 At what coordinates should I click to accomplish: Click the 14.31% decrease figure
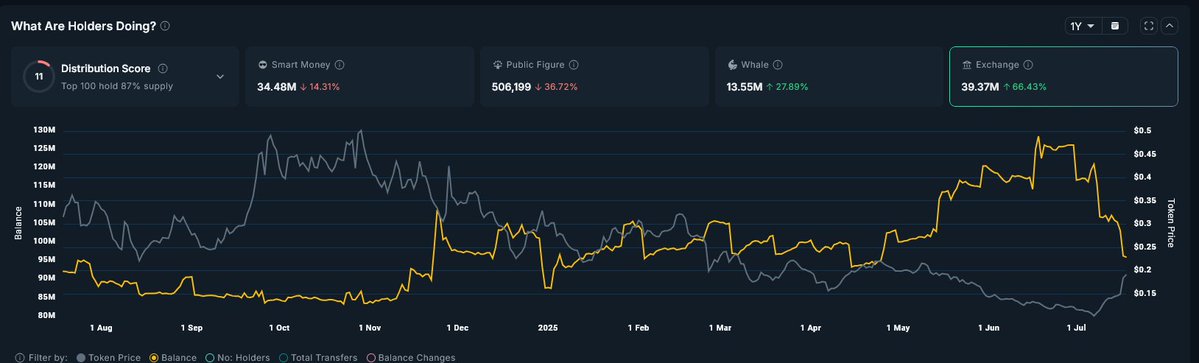[324, 86]
